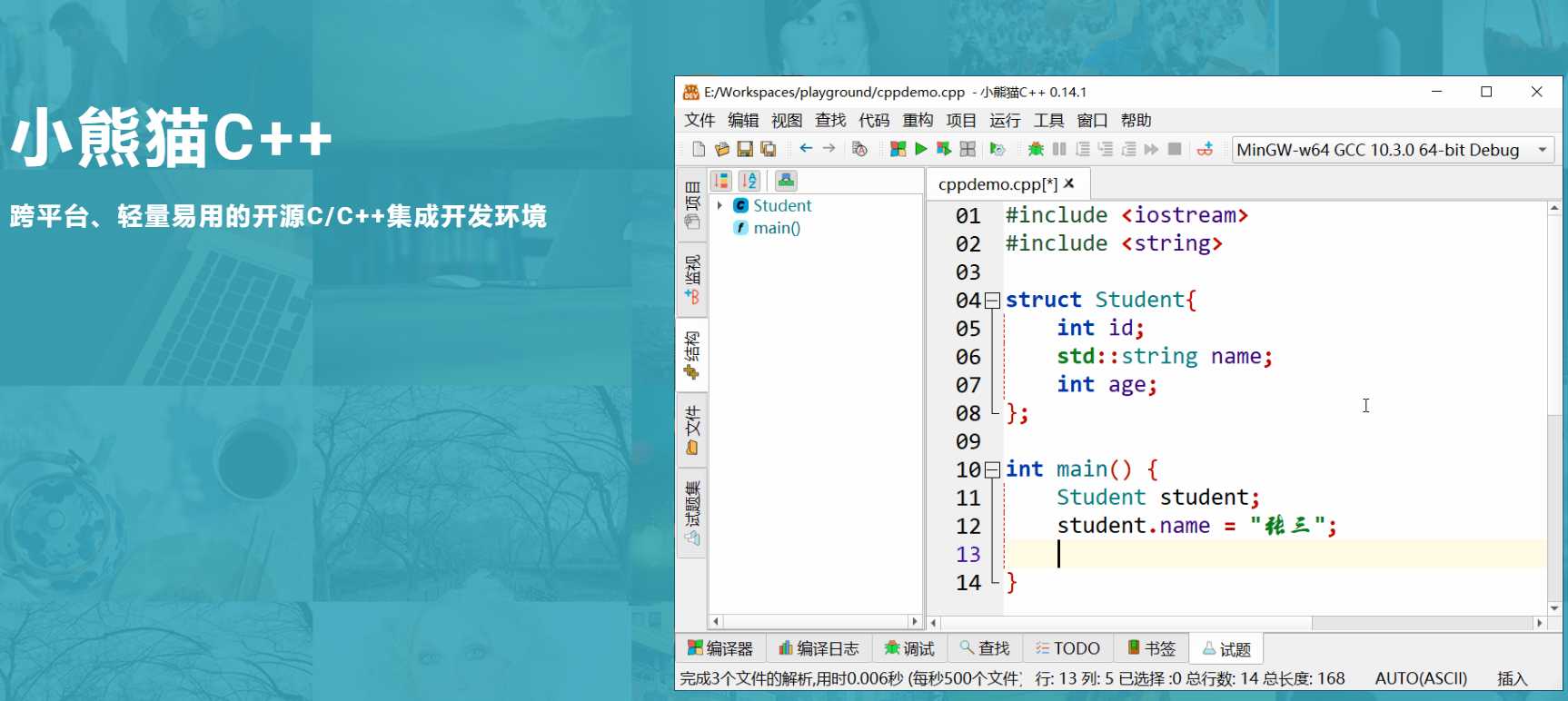Click AUTO(ASCII) encoding in the status bar
Image resolution: width=1568 pixels, height=701 pixels.
click(x=1421, y=678)
